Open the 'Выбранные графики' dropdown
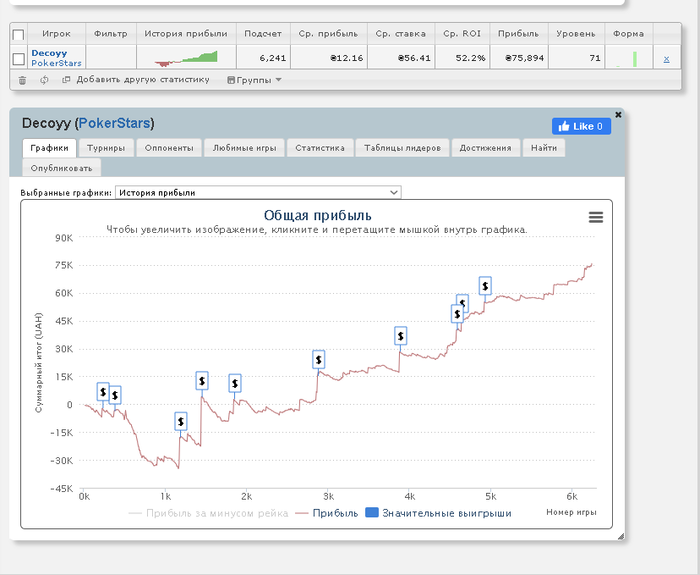 (258, 192)
